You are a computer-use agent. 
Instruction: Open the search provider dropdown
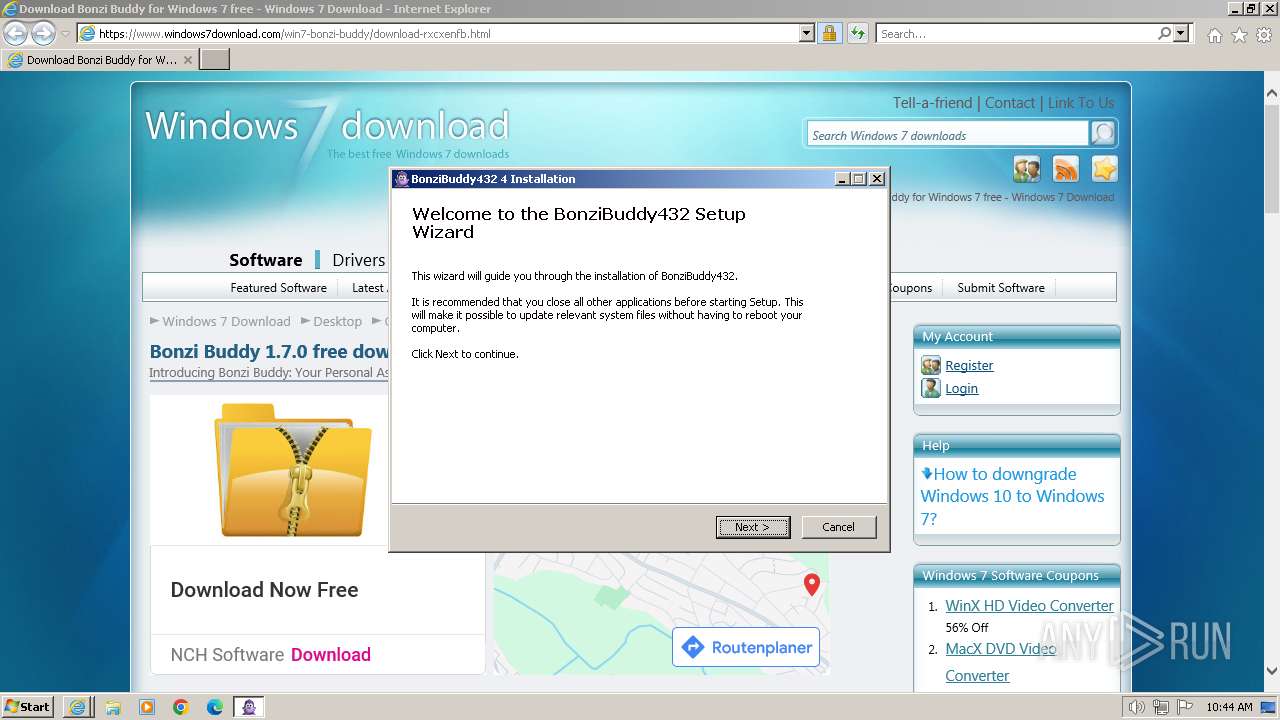(x=1181, y=33)
